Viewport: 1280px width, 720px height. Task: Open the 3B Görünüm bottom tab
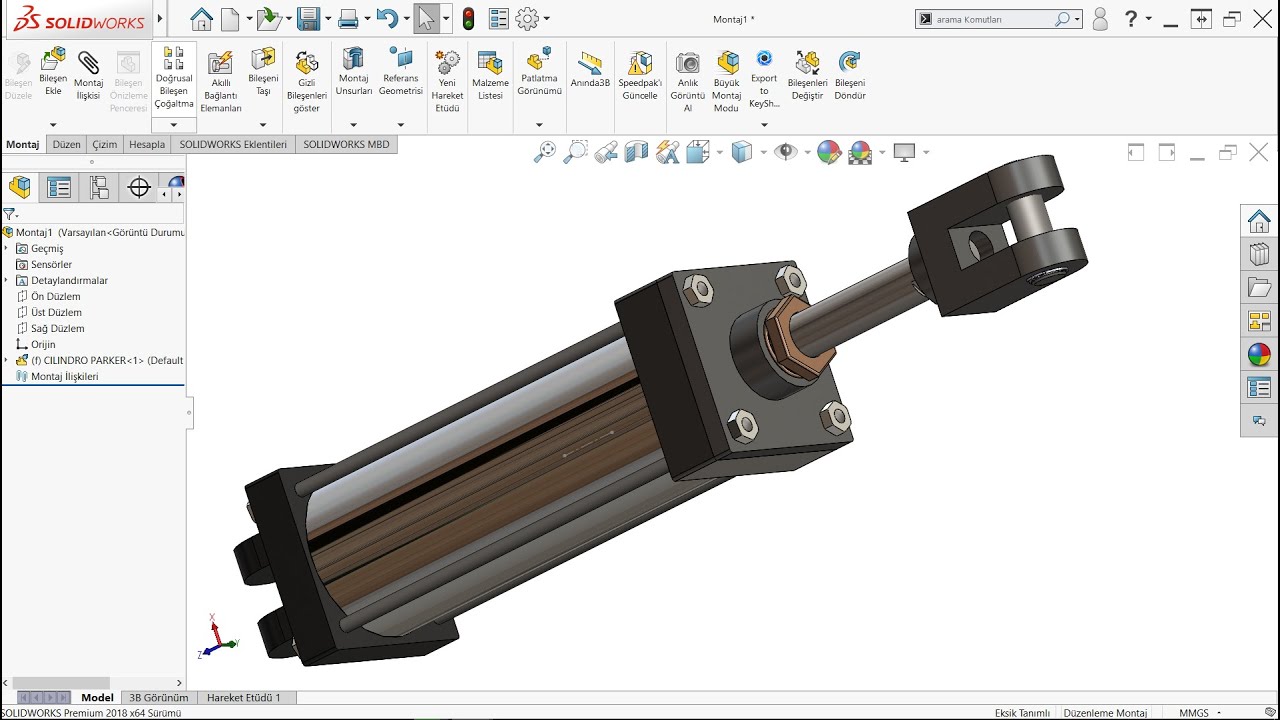(x=158, y=697)
